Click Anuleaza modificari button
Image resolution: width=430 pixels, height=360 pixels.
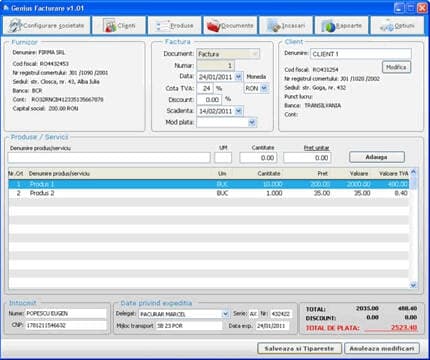tap(382, 348)
